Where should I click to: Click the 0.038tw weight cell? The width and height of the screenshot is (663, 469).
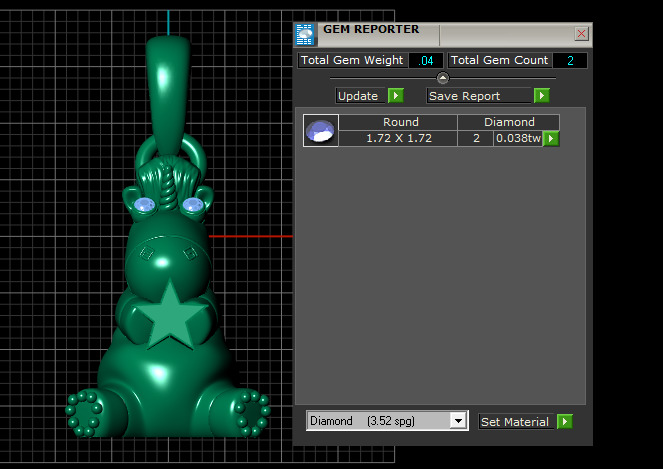tap(518, 138)
